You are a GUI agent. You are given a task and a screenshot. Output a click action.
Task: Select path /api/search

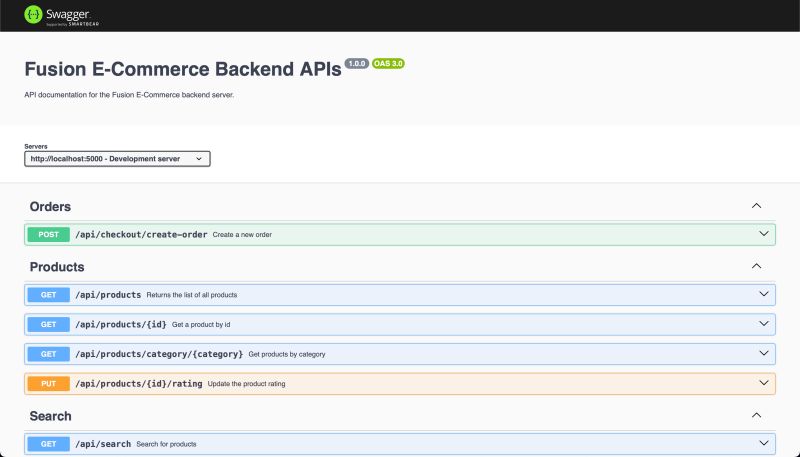coord(103,444)
